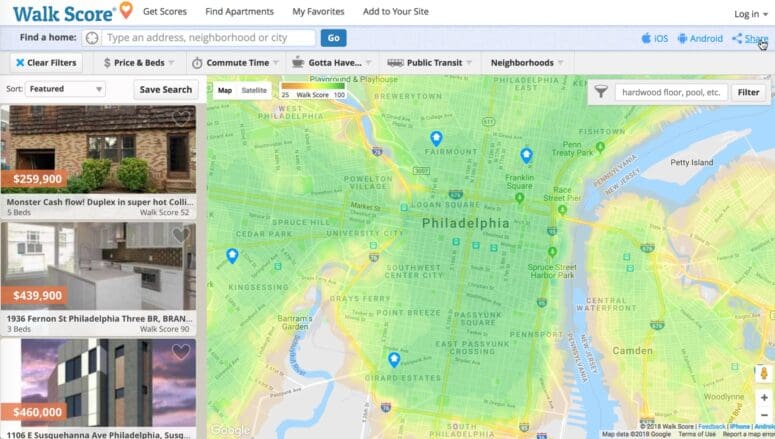Click the map pin near Fairmount

(436, 138)
